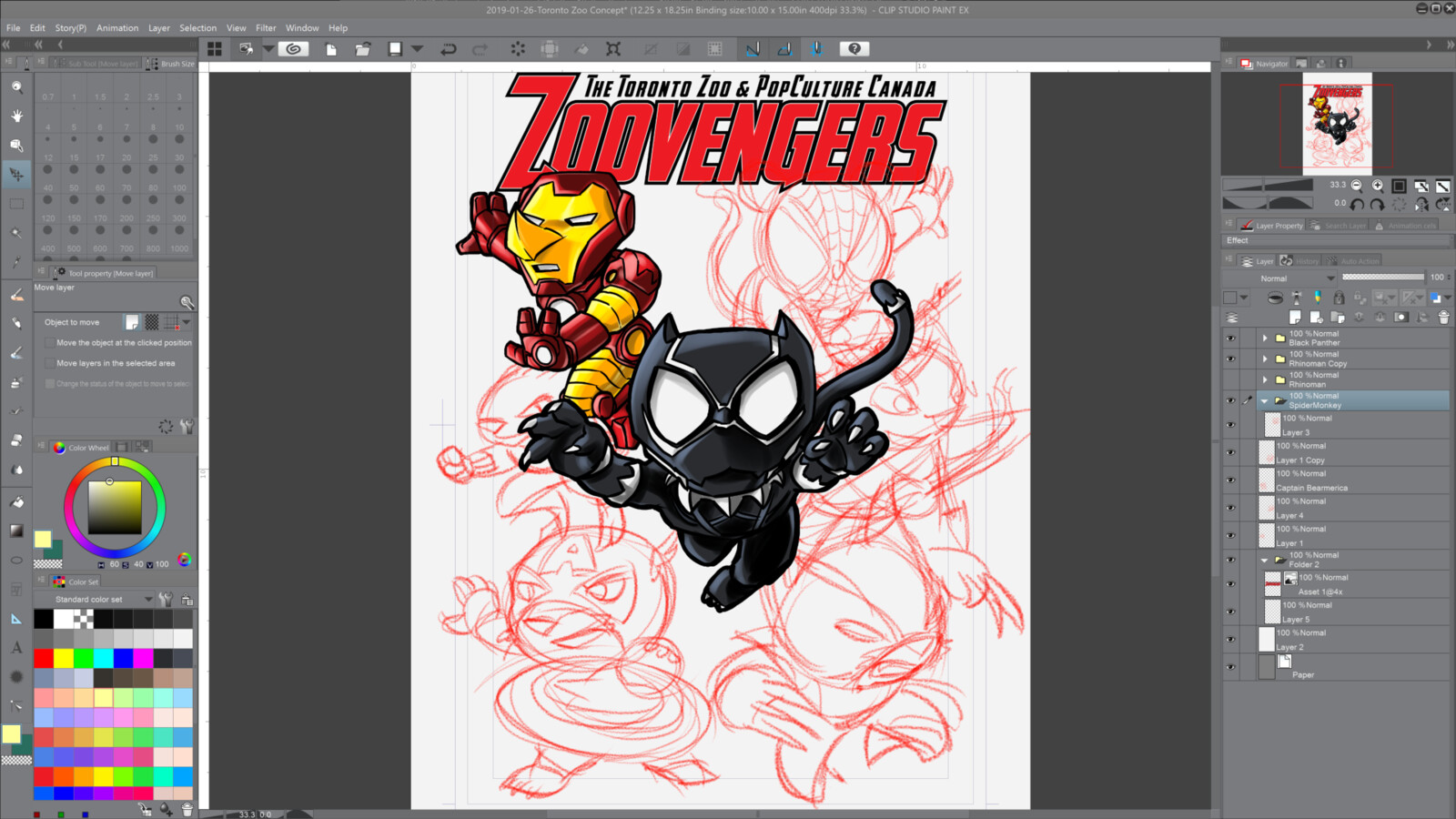
Task: Select the Eyedropper tool
Action: click(x=16, y=263)
